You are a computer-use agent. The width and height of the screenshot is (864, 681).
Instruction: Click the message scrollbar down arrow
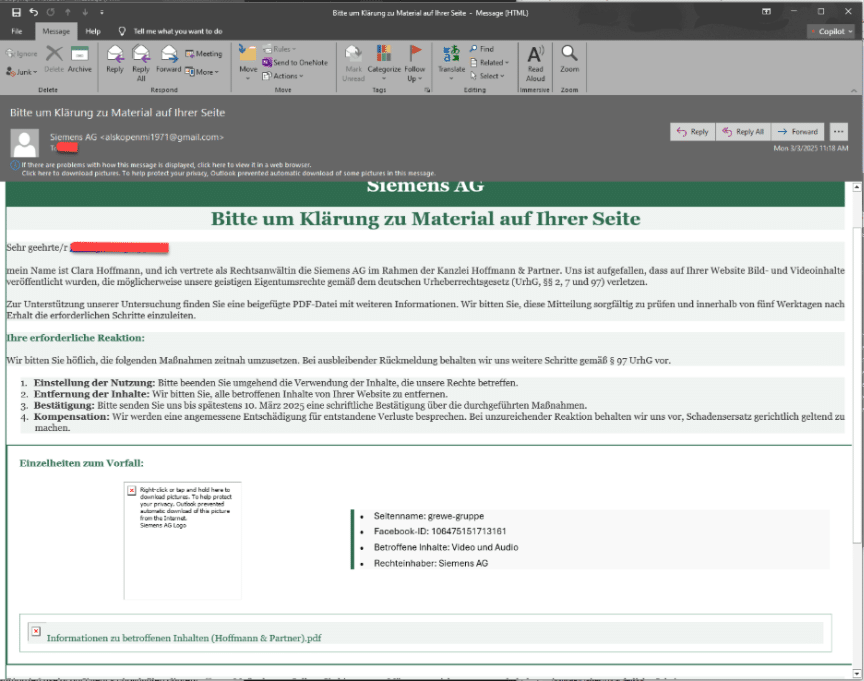(857, 673)
